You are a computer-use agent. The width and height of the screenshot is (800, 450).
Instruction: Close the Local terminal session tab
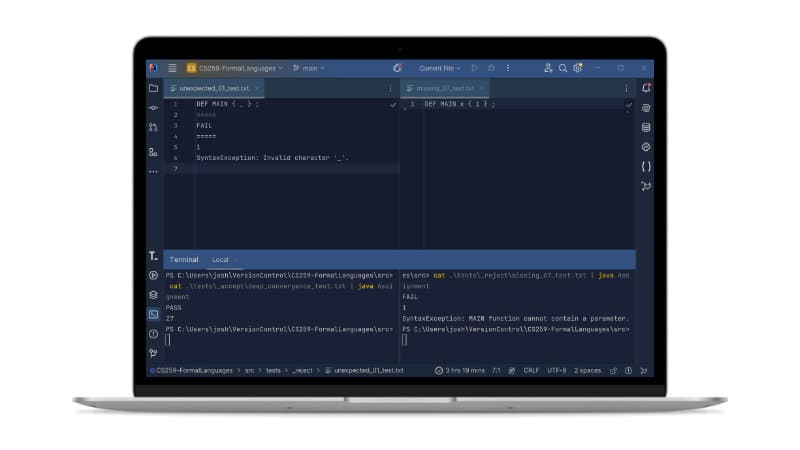tap(236, 260)
